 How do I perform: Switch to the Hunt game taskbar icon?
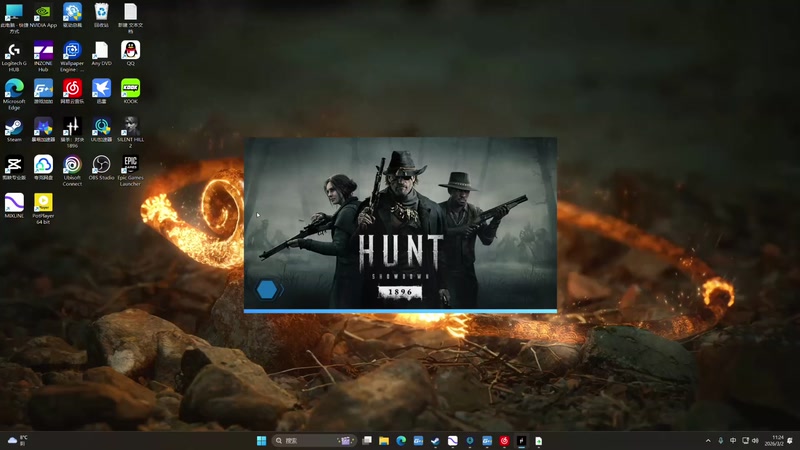pos(521,441)
